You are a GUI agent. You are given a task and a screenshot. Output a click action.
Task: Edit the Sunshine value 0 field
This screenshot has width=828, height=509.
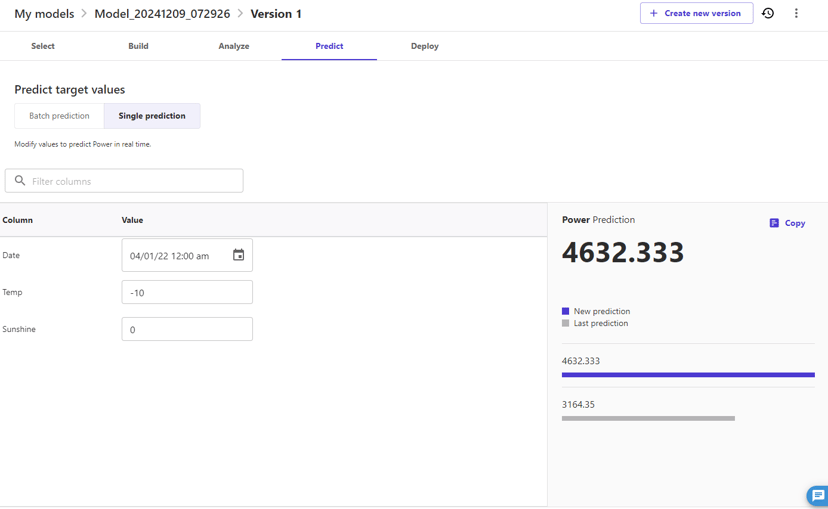187,329
